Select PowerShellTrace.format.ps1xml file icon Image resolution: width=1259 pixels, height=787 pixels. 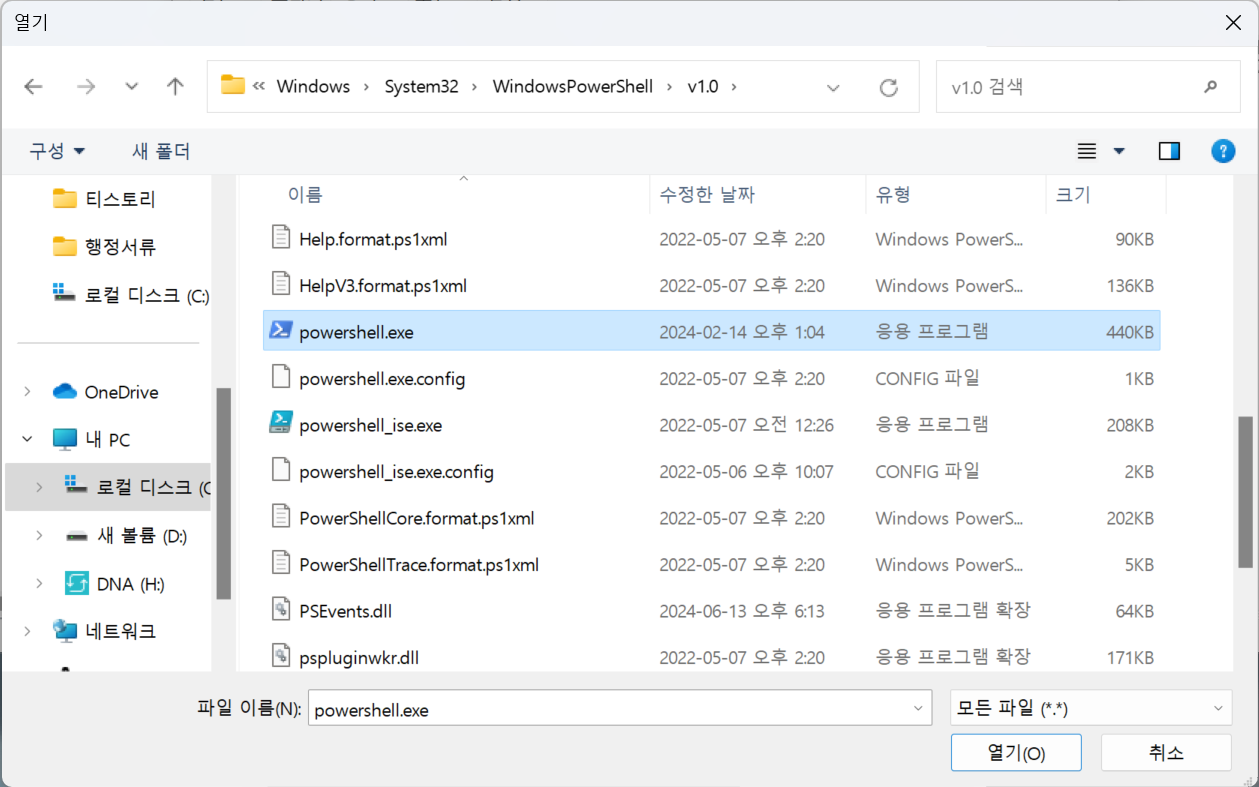(x=280, y=563)
